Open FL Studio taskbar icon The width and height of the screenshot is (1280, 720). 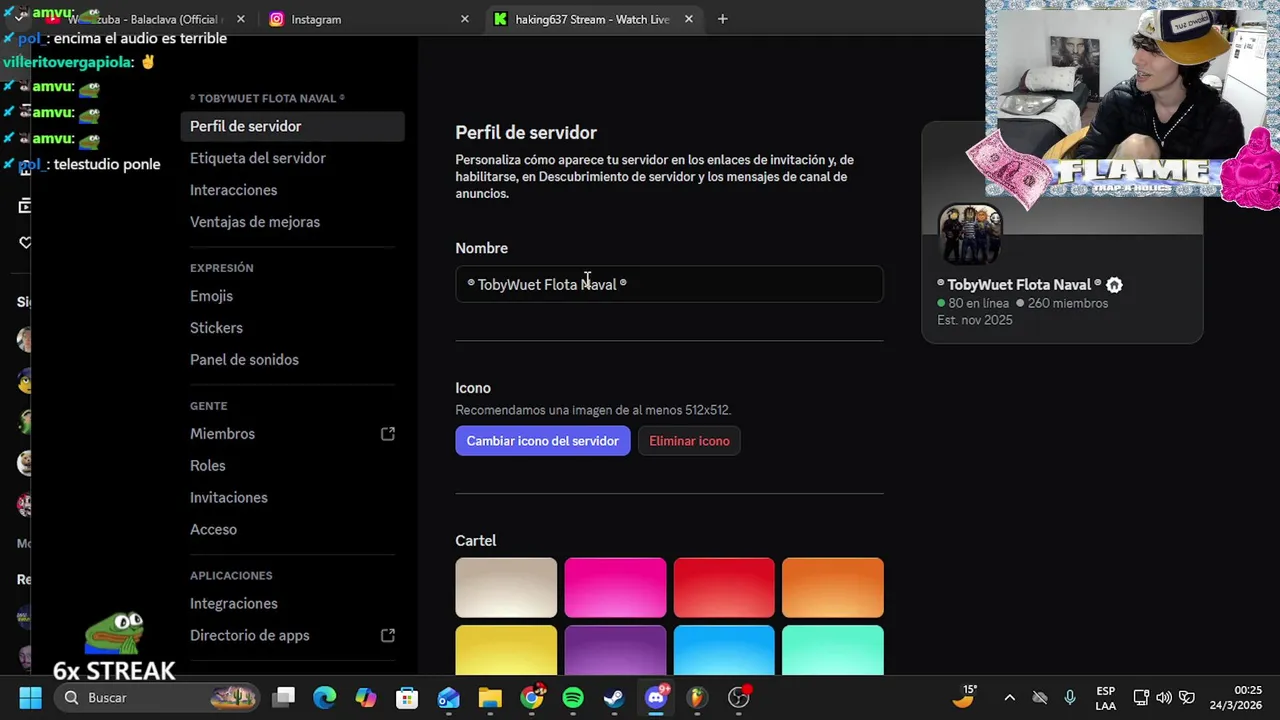click(x=697, y=698)
